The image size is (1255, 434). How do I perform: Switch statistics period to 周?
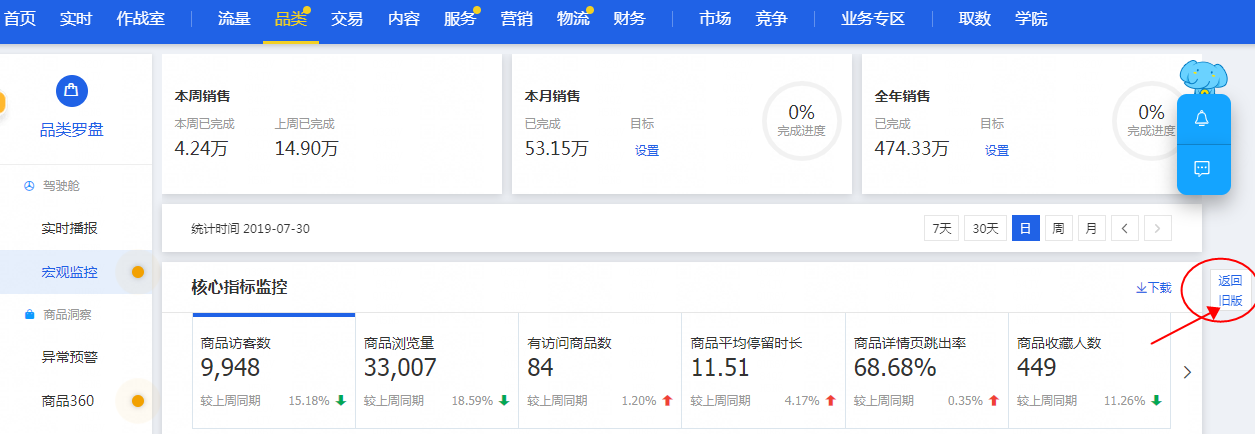(x=1057, y=228)
